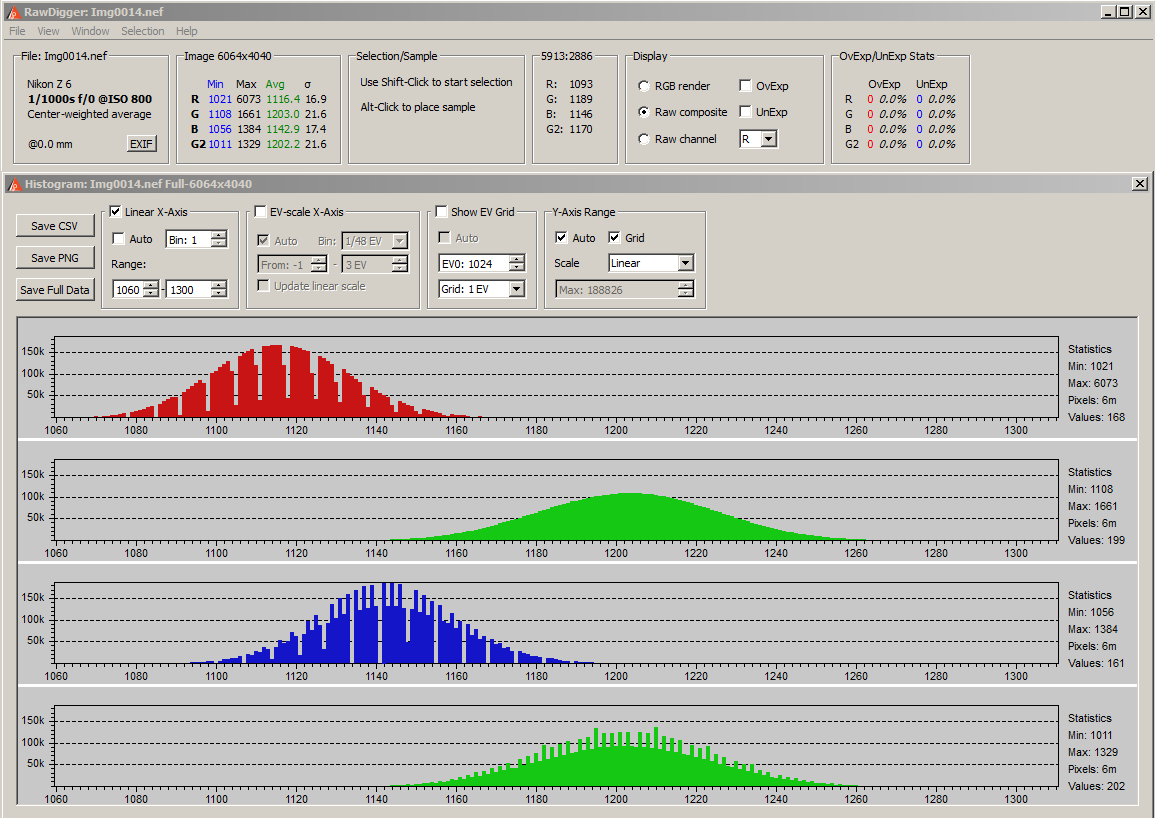Increase the linear Bin value with up arrow

219,234
